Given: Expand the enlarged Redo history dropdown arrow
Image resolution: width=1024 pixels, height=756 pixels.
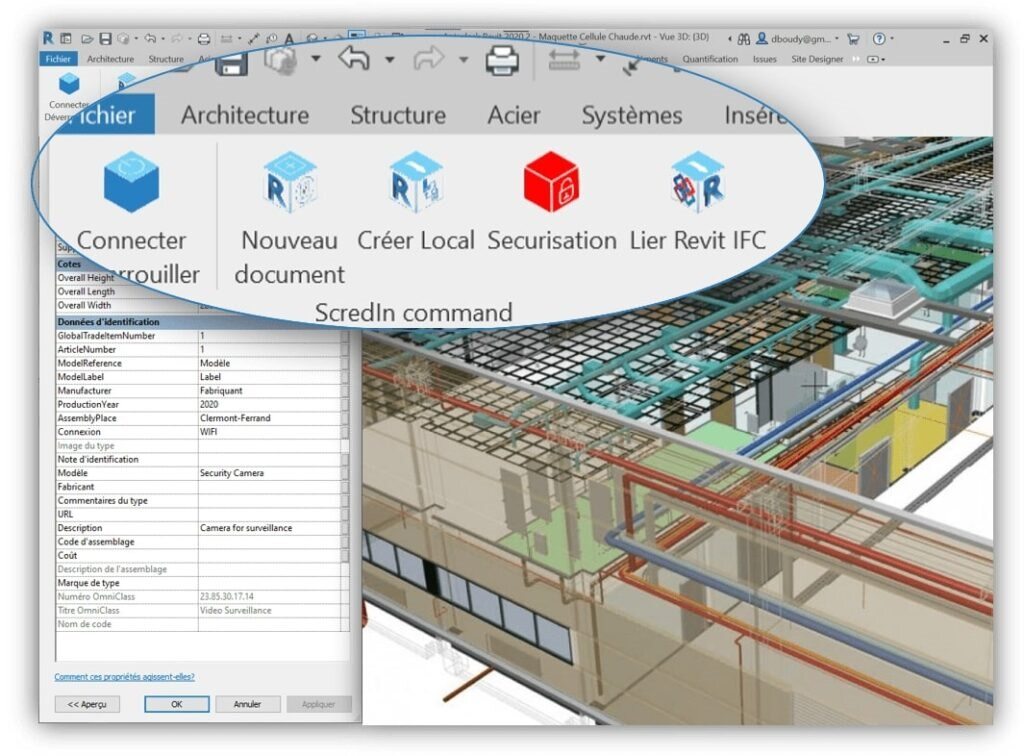Looking at the screenshot, I should (464, 60).
